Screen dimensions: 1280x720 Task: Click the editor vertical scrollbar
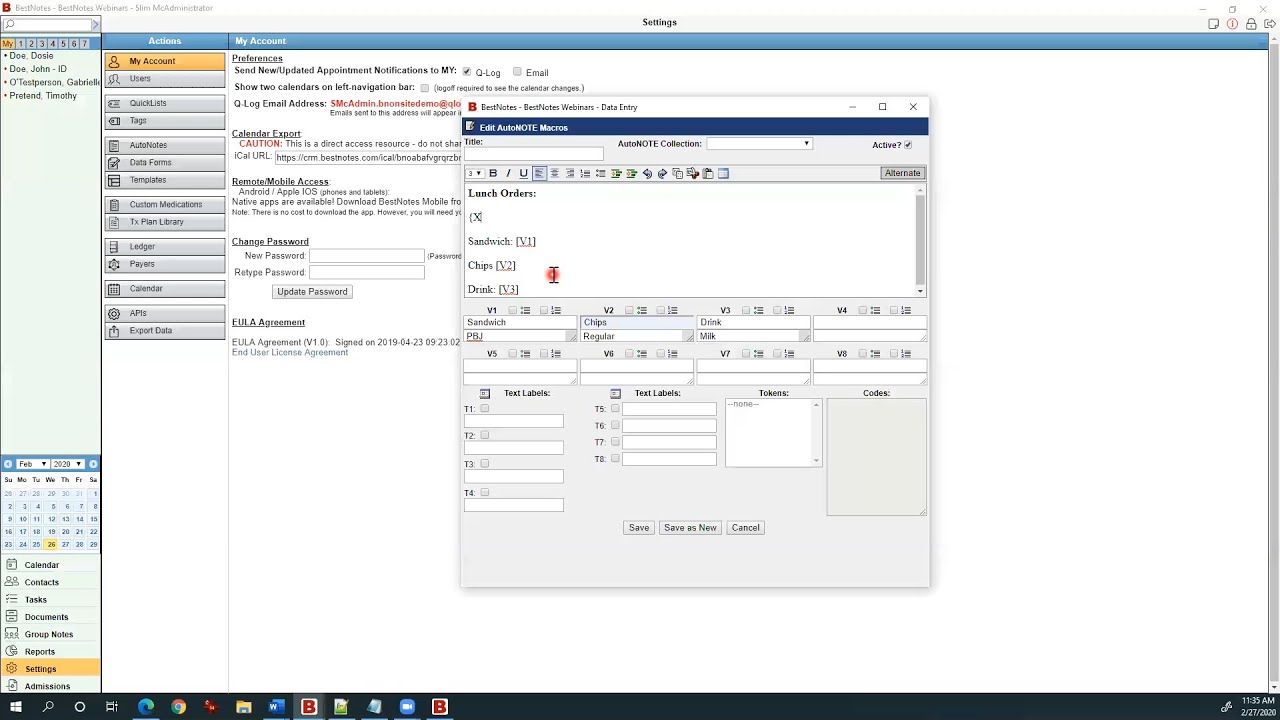(x=920, y=241)
